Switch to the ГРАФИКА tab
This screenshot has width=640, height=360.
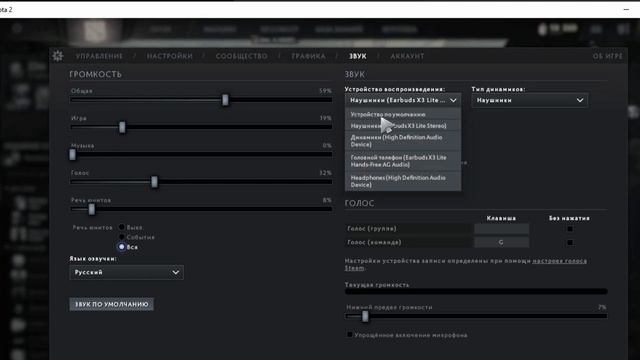pyautogui.click(x=309, y=56)
